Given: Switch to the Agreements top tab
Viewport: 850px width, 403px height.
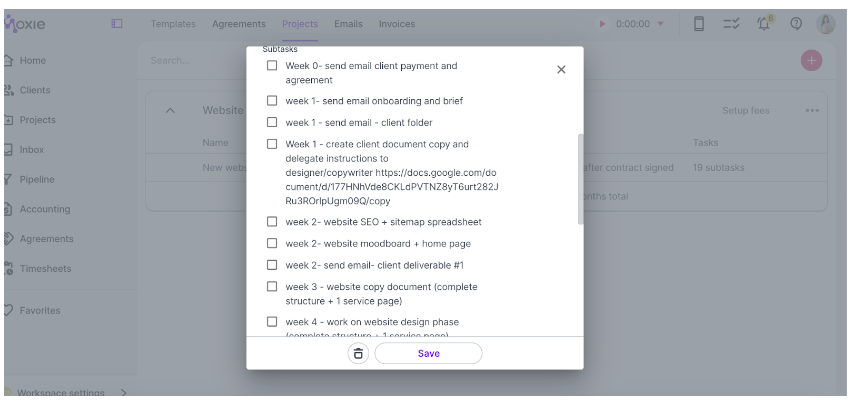Looking at the screenshot, I should click(239, 24).
